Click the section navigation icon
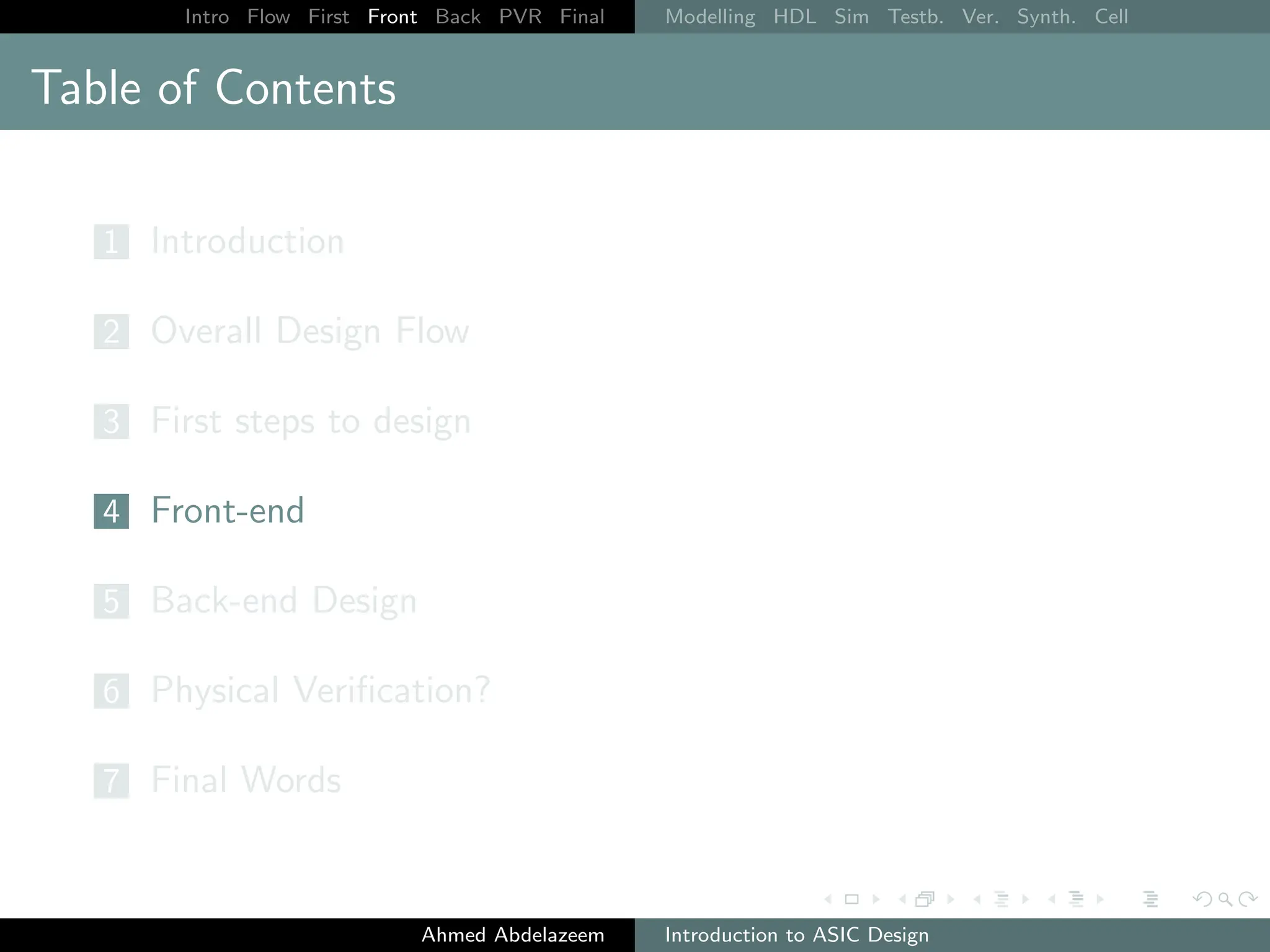The image size is (1270, 952). [1077, 899]
